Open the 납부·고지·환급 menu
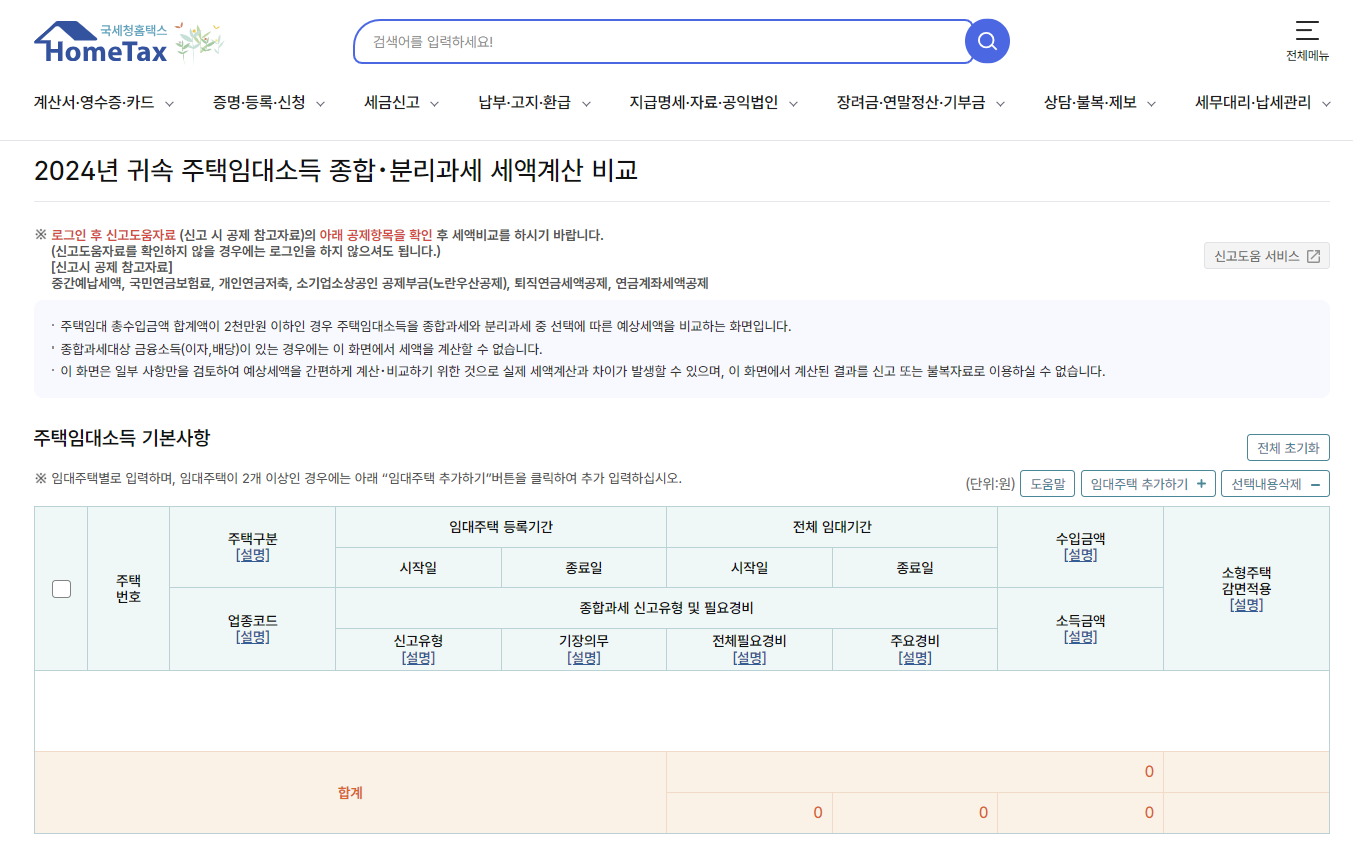 pyautogui.click(x=524, y=102)
